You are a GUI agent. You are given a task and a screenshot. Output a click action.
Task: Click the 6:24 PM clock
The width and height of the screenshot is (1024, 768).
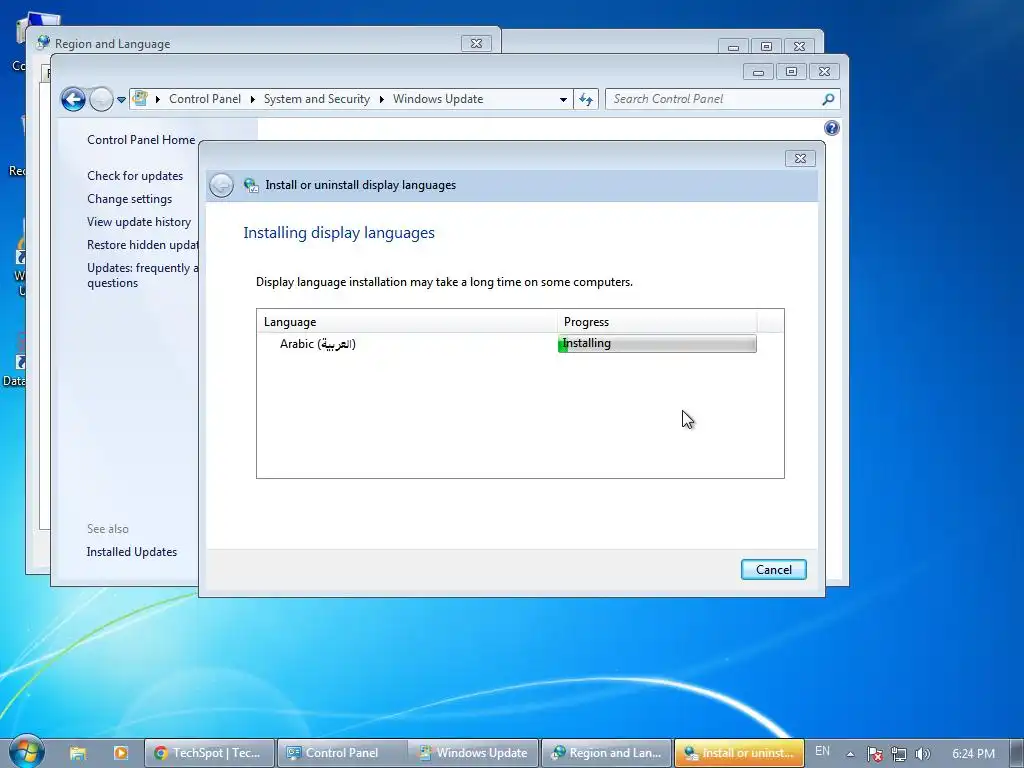[973, 754]
